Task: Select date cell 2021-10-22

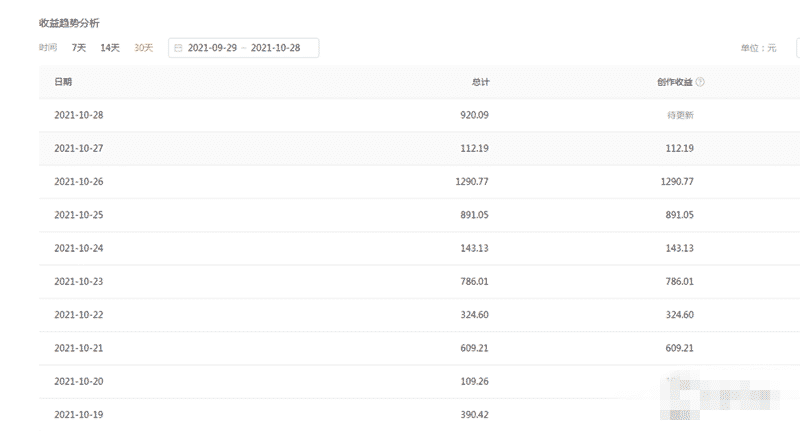Action: point(79,315)
